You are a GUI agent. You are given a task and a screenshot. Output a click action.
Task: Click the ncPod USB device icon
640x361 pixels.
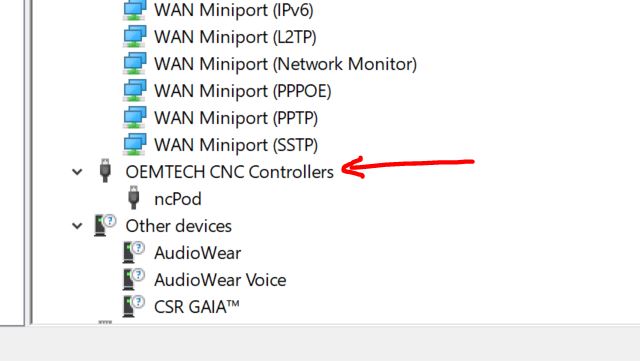click(133, 198)
